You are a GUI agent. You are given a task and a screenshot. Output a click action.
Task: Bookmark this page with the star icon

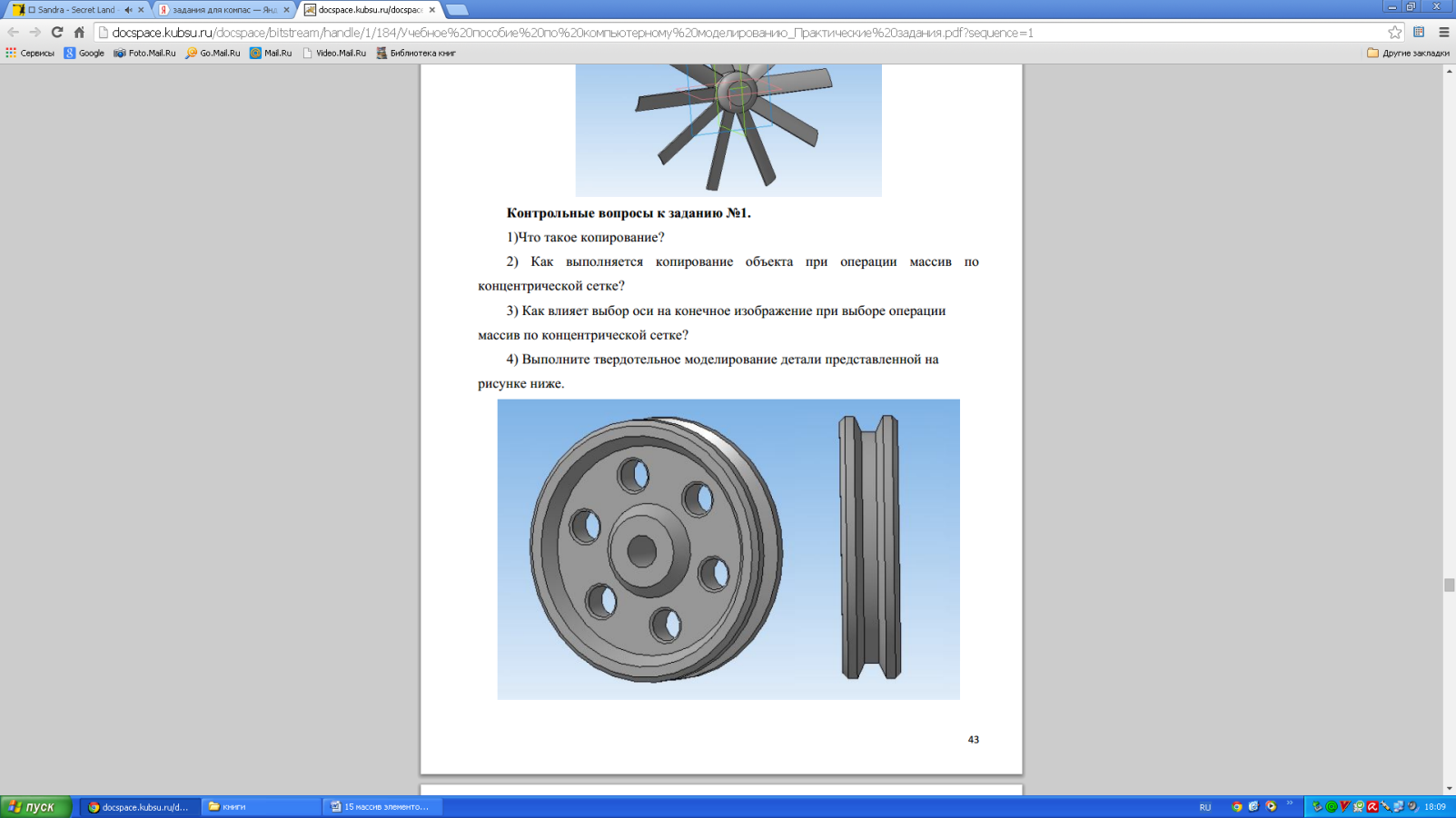coord(1395,33)
